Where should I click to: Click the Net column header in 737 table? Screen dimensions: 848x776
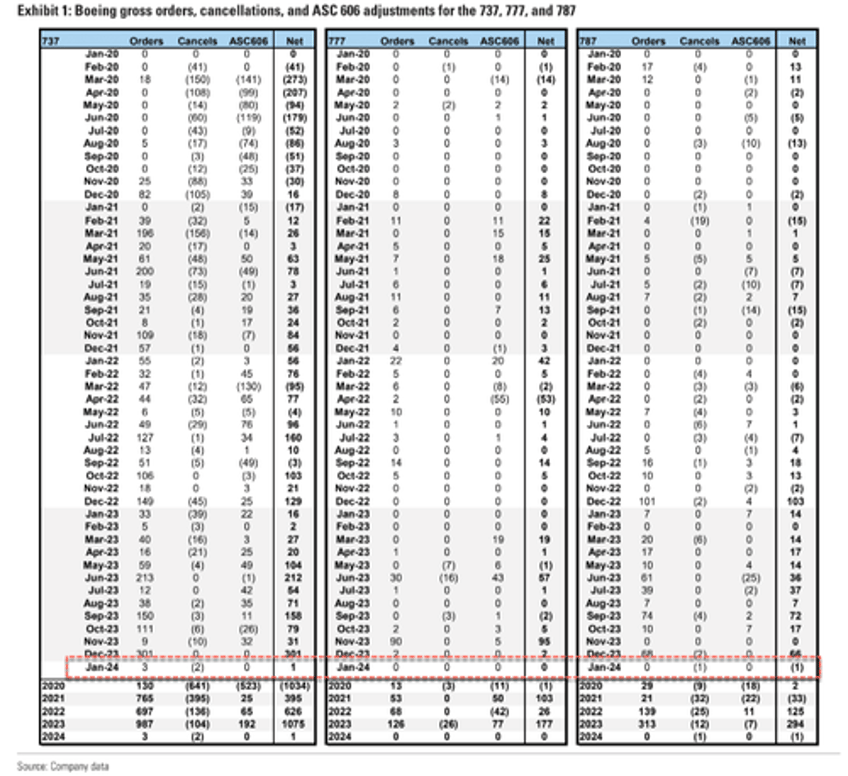coord(295,41)
